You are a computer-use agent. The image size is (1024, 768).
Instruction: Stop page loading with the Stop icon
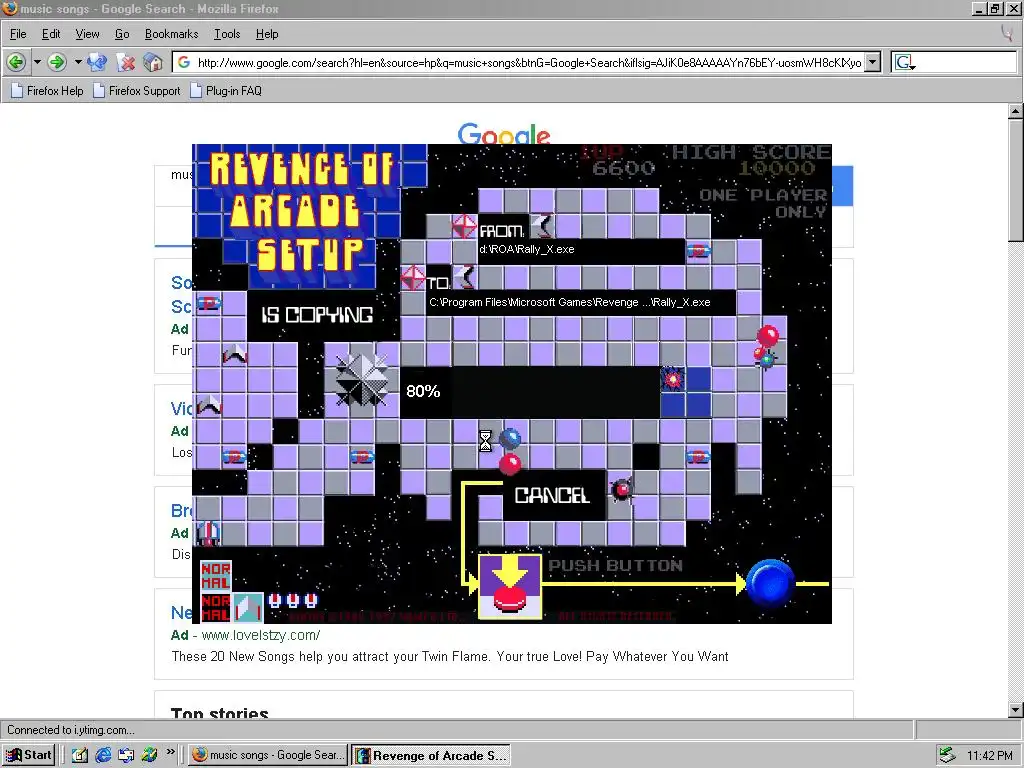tap(125, 63)
